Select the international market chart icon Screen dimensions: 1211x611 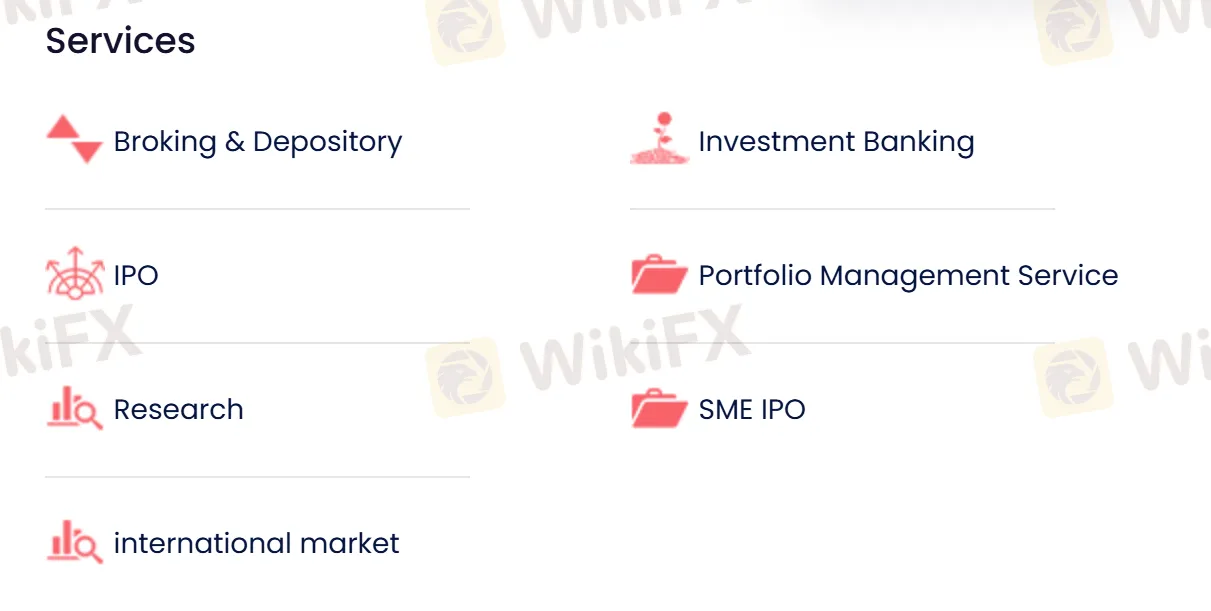pyautogui.click(x=73, y=543)
